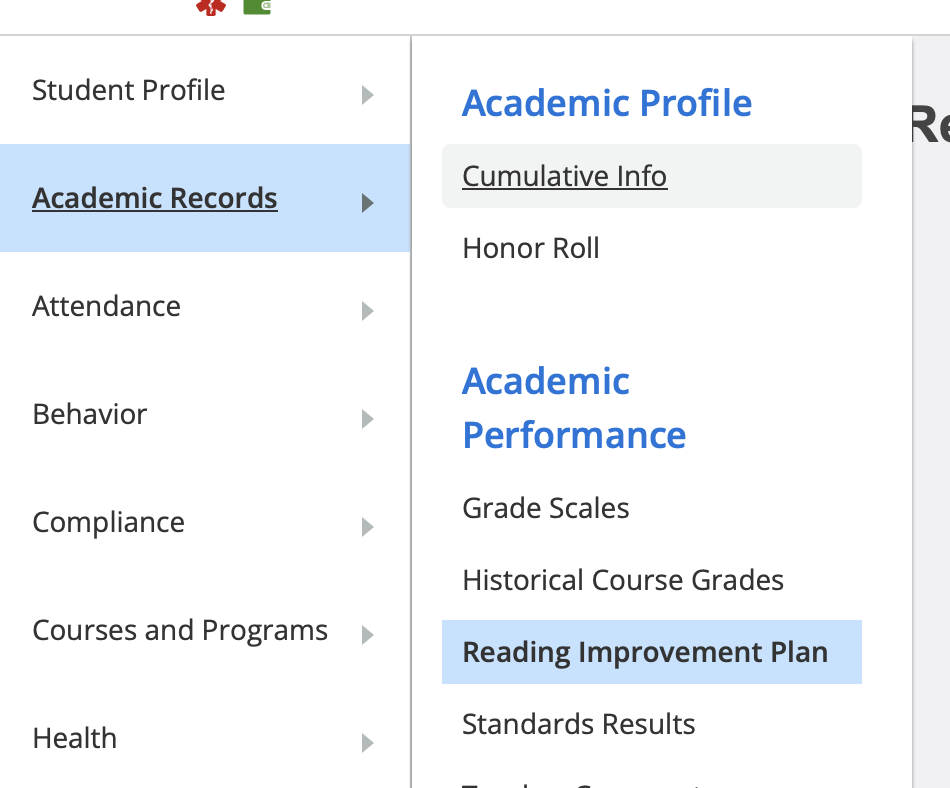This screenshot has width=950, height=788.
Task: Select the Academic Records menu item
Action: 155,198
